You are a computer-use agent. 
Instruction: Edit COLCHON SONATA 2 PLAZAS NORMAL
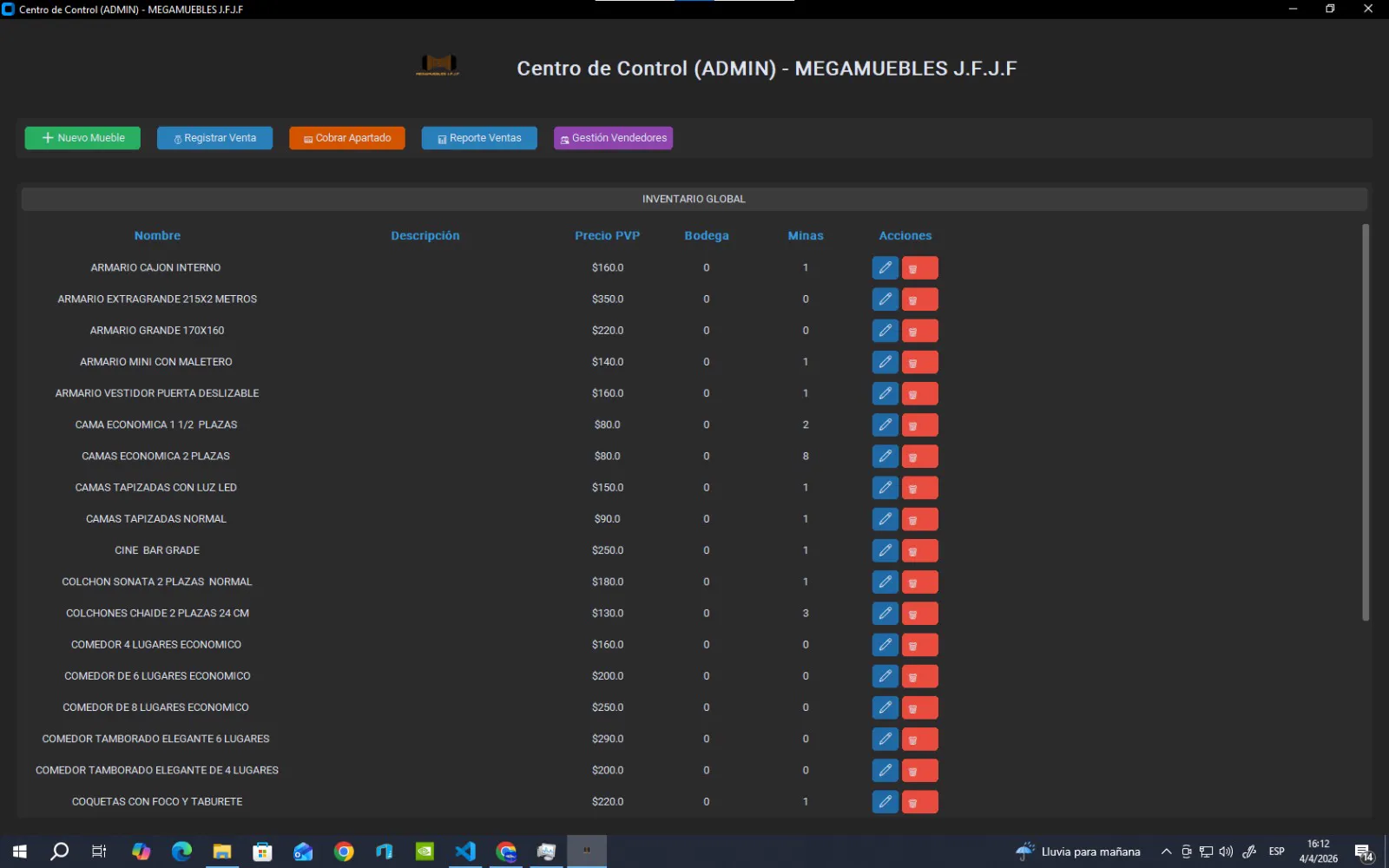pos(885,582)
